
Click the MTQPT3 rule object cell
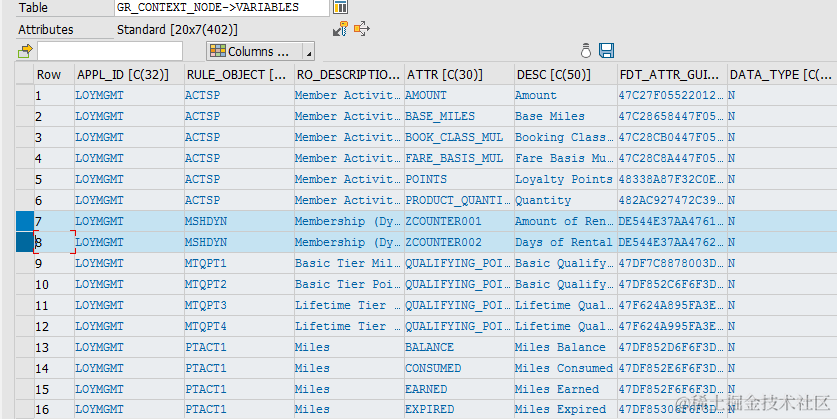(x=239, y=305)
